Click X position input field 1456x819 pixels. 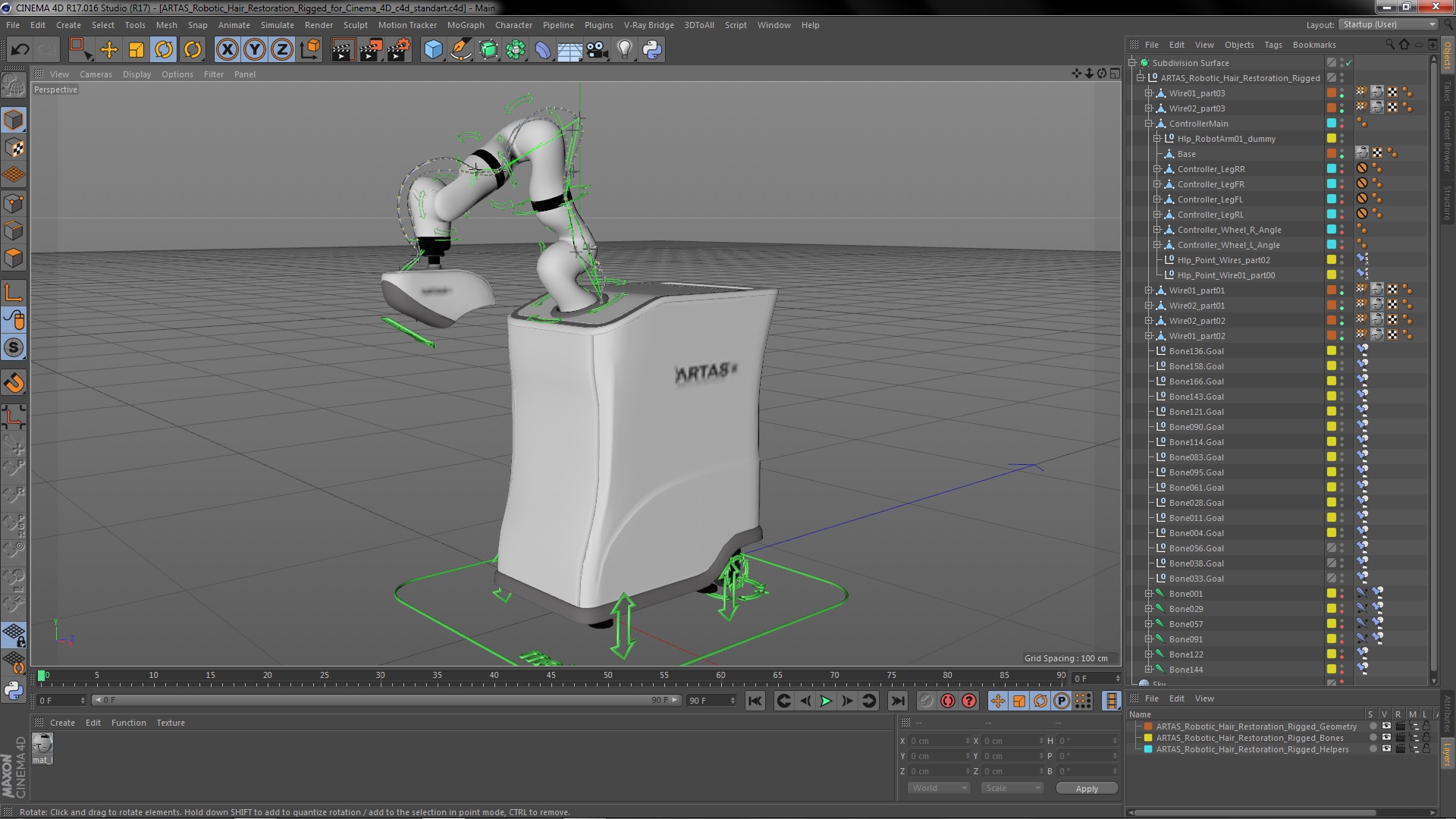(939, 741)
